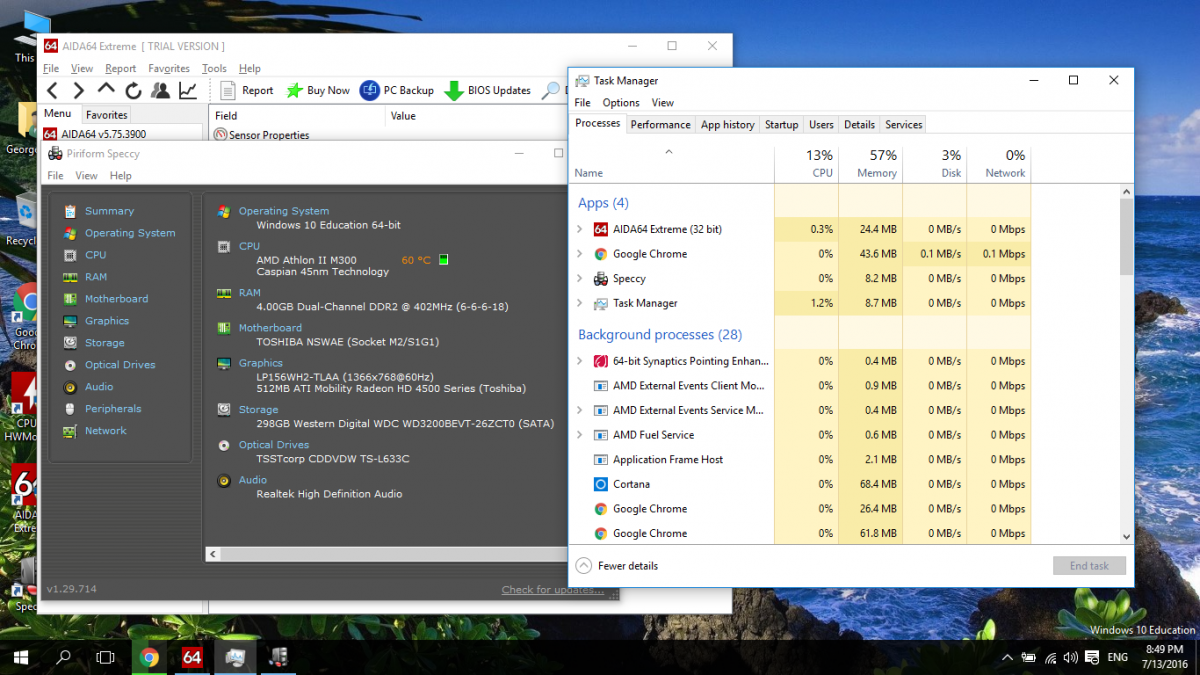This screenshot has height=675, width=1200.
Task: Sort processes by Memory column
Action: [x=870, y=164]
